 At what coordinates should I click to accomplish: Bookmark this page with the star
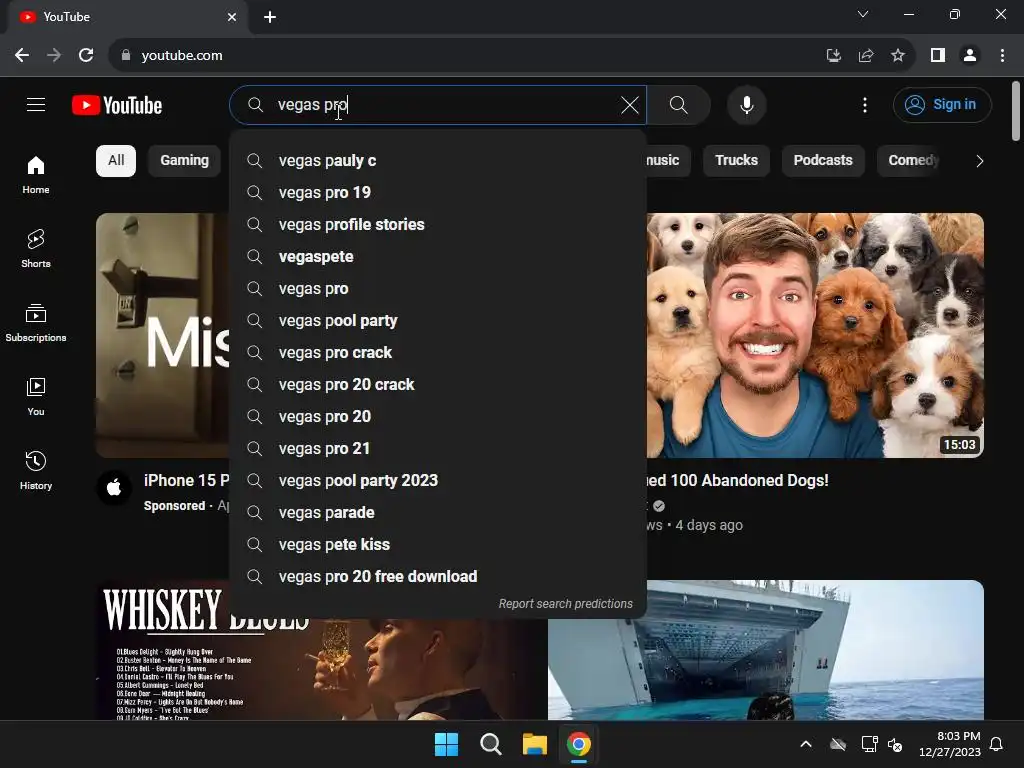(x=898, y=56)
